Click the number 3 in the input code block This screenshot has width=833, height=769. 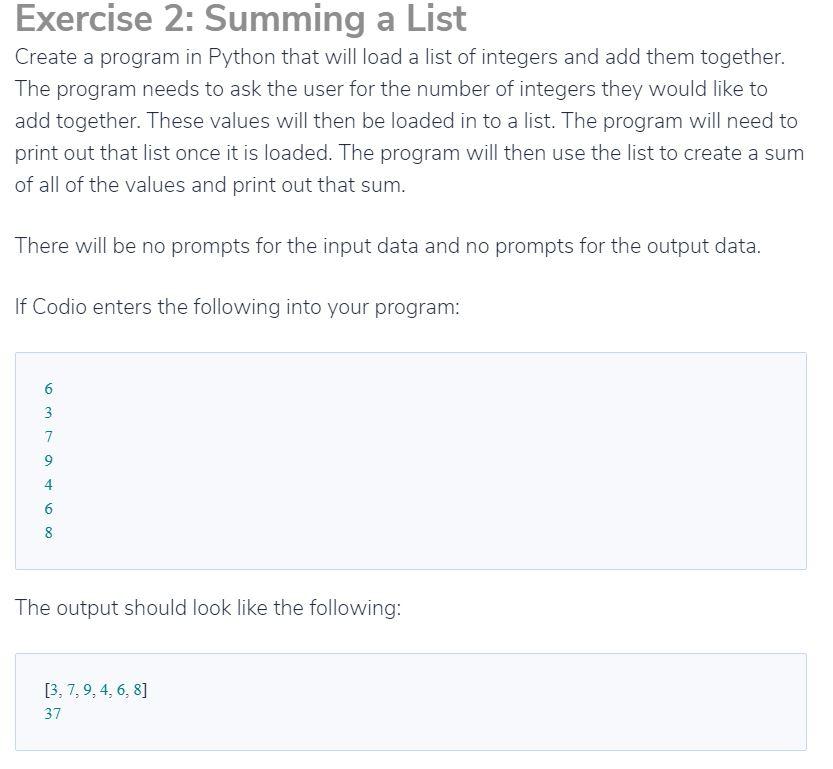[x=48, y=413]
